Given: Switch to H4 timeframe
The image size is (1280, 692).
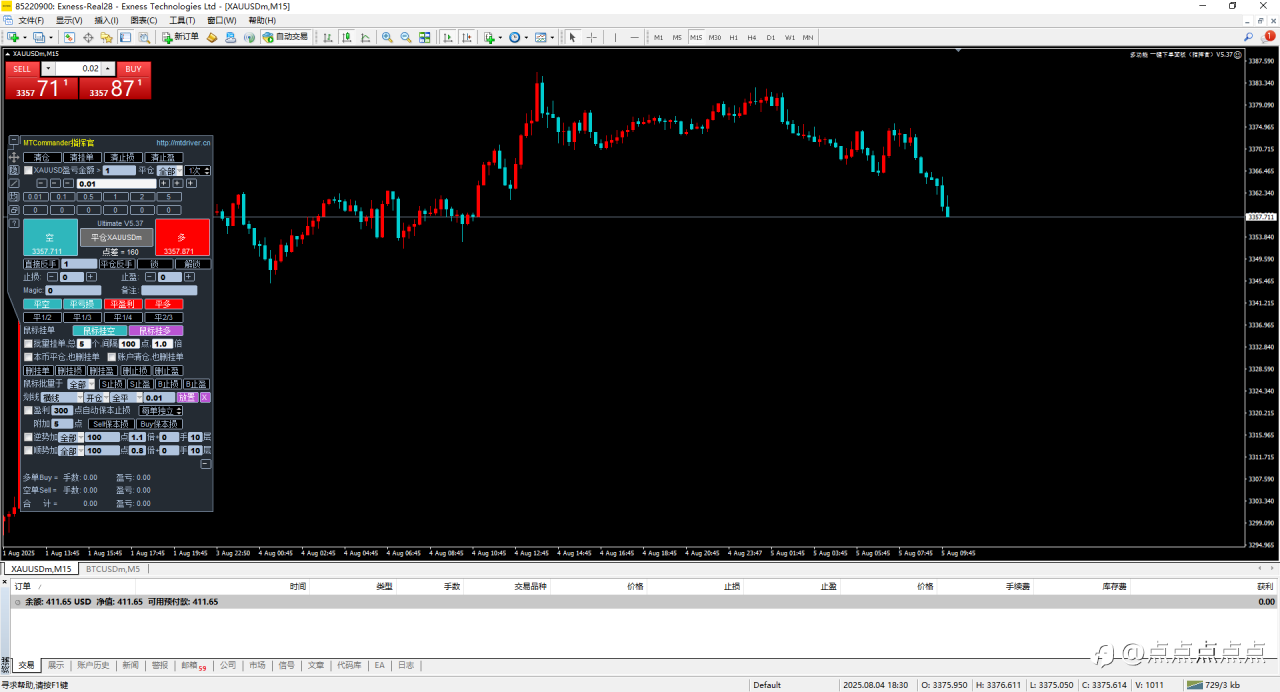Looking at the screenshot, I should point(752,37).
